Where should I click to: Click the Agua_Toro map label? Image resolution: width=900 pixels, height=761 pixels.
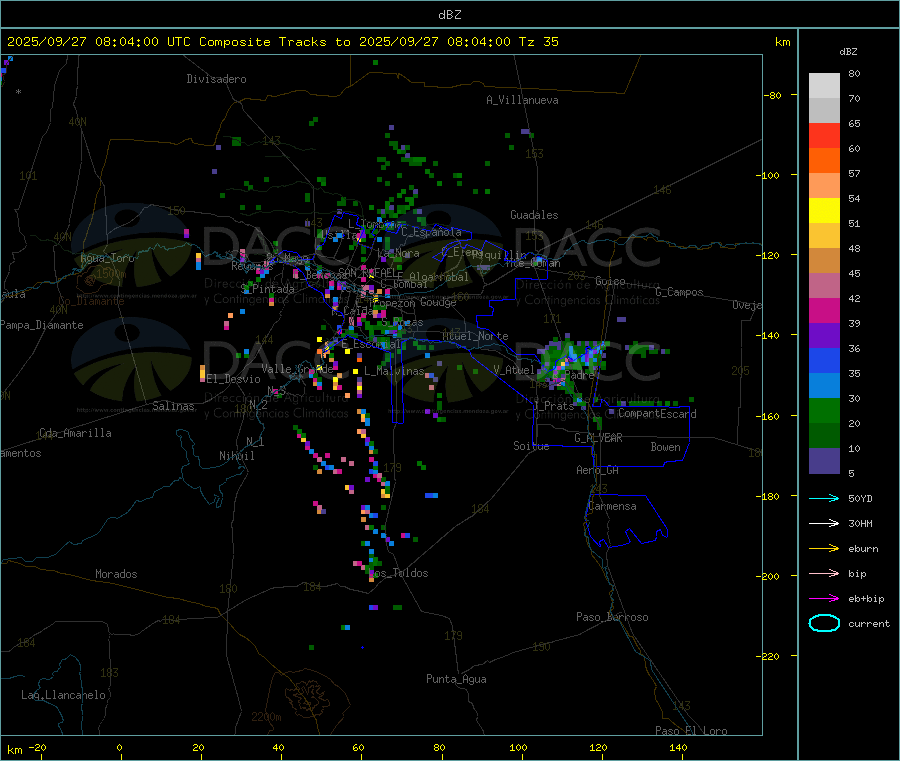coord(107,258)
